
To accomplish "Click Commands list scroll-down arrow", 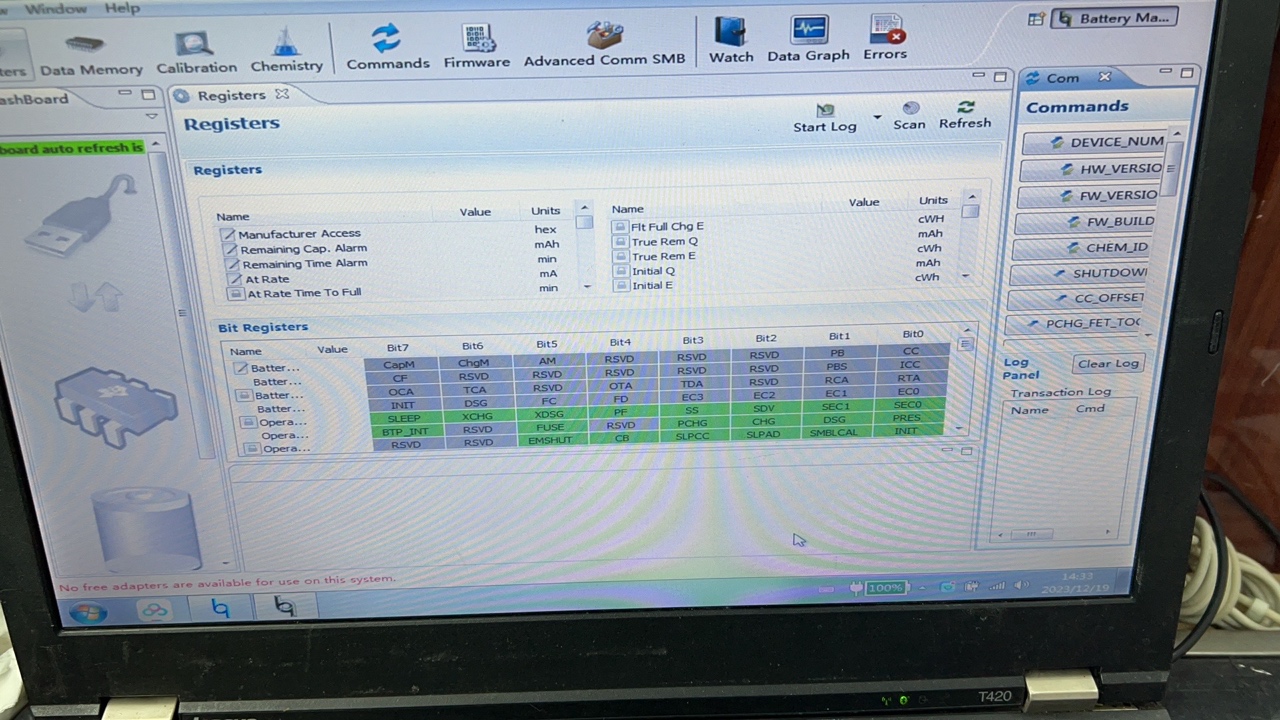I will click(1149, 335).
